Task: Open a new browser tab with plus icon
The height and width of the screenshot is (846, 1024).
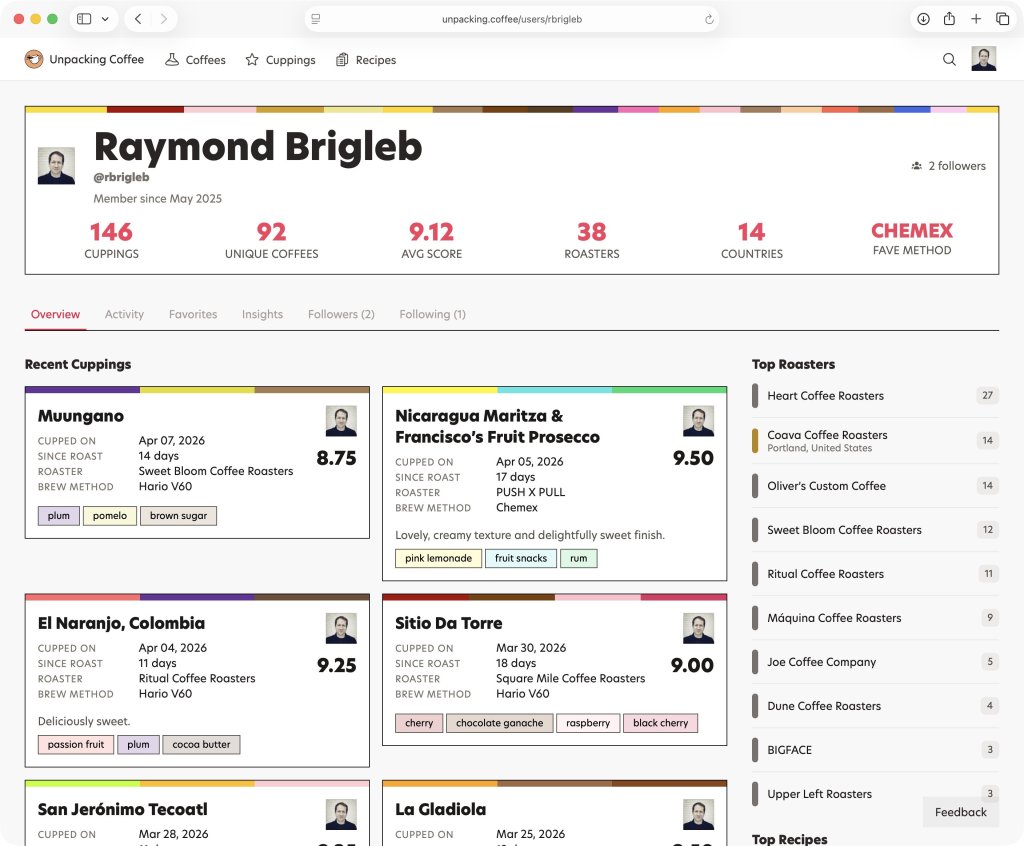Action: (976, 18)
